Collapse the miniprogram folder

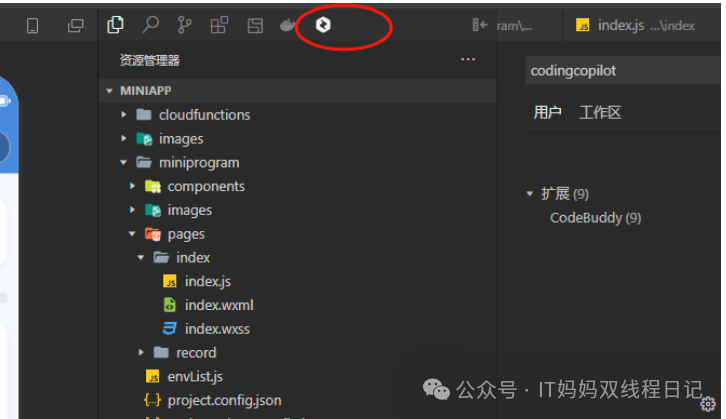coord(123,162)
